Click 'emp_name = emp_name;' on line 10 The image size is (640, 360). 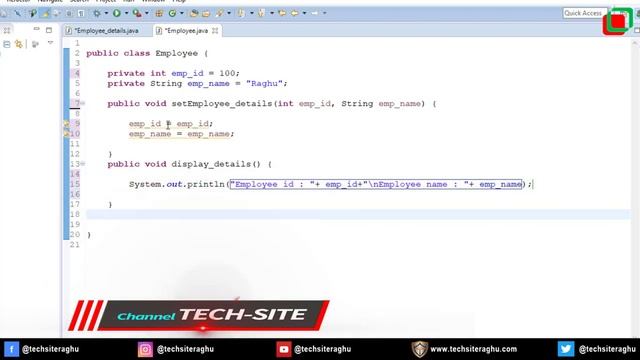(x=182, y=134)
